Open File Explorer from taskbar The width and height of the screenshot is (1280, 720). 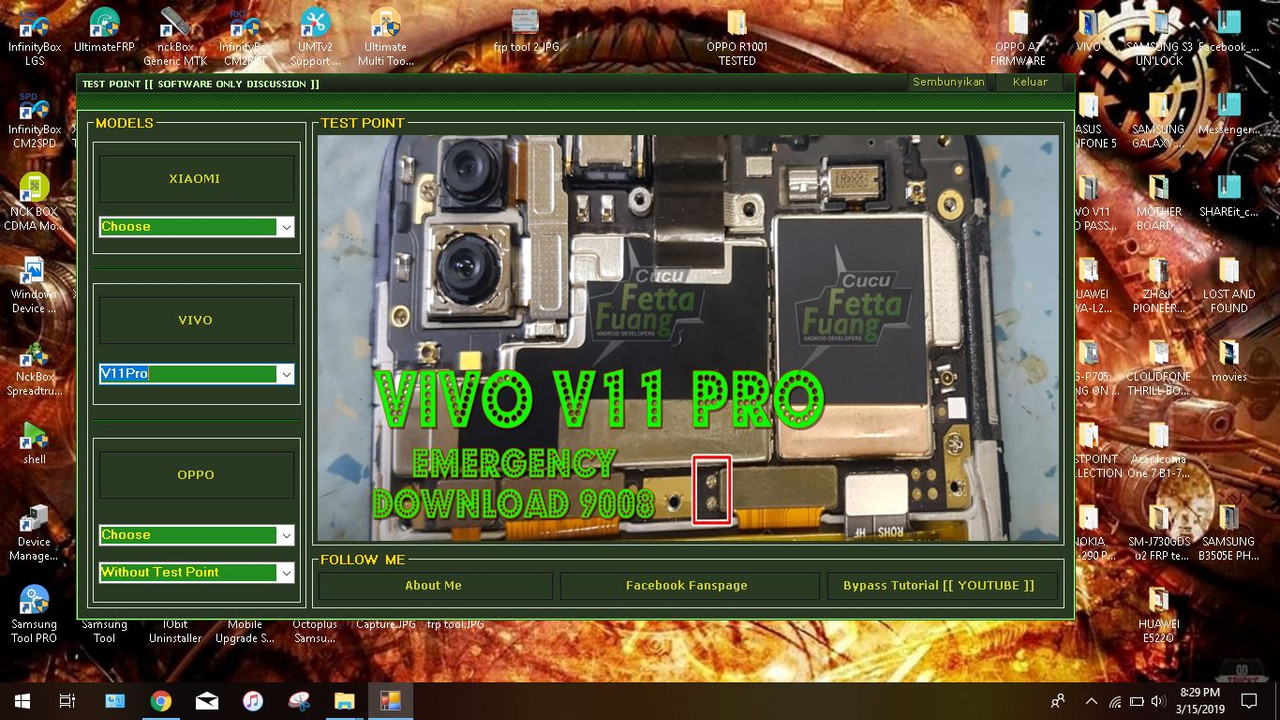[344, 701]
